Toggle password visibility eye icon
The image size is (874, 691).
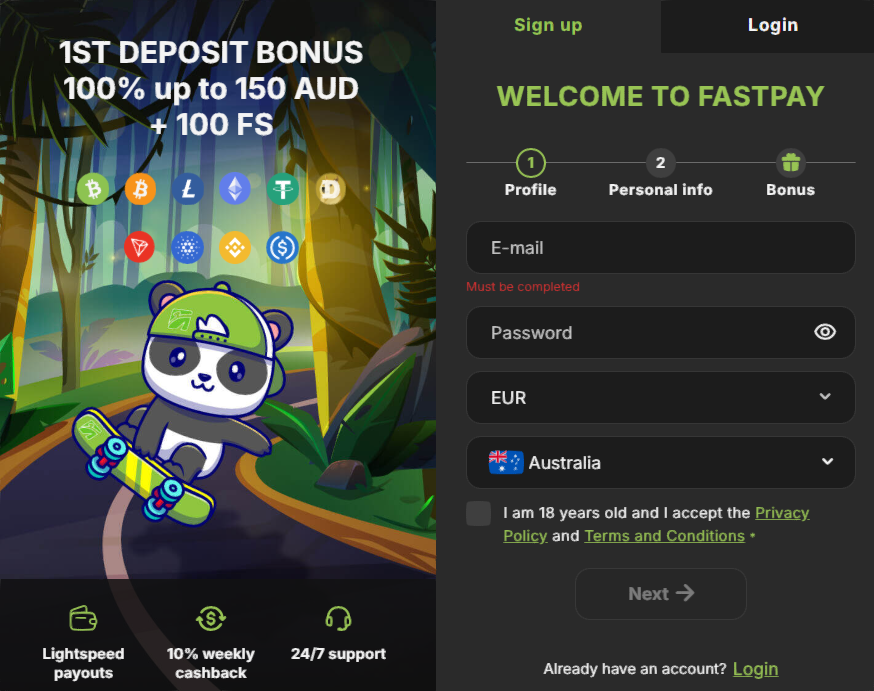click(825, 332)
